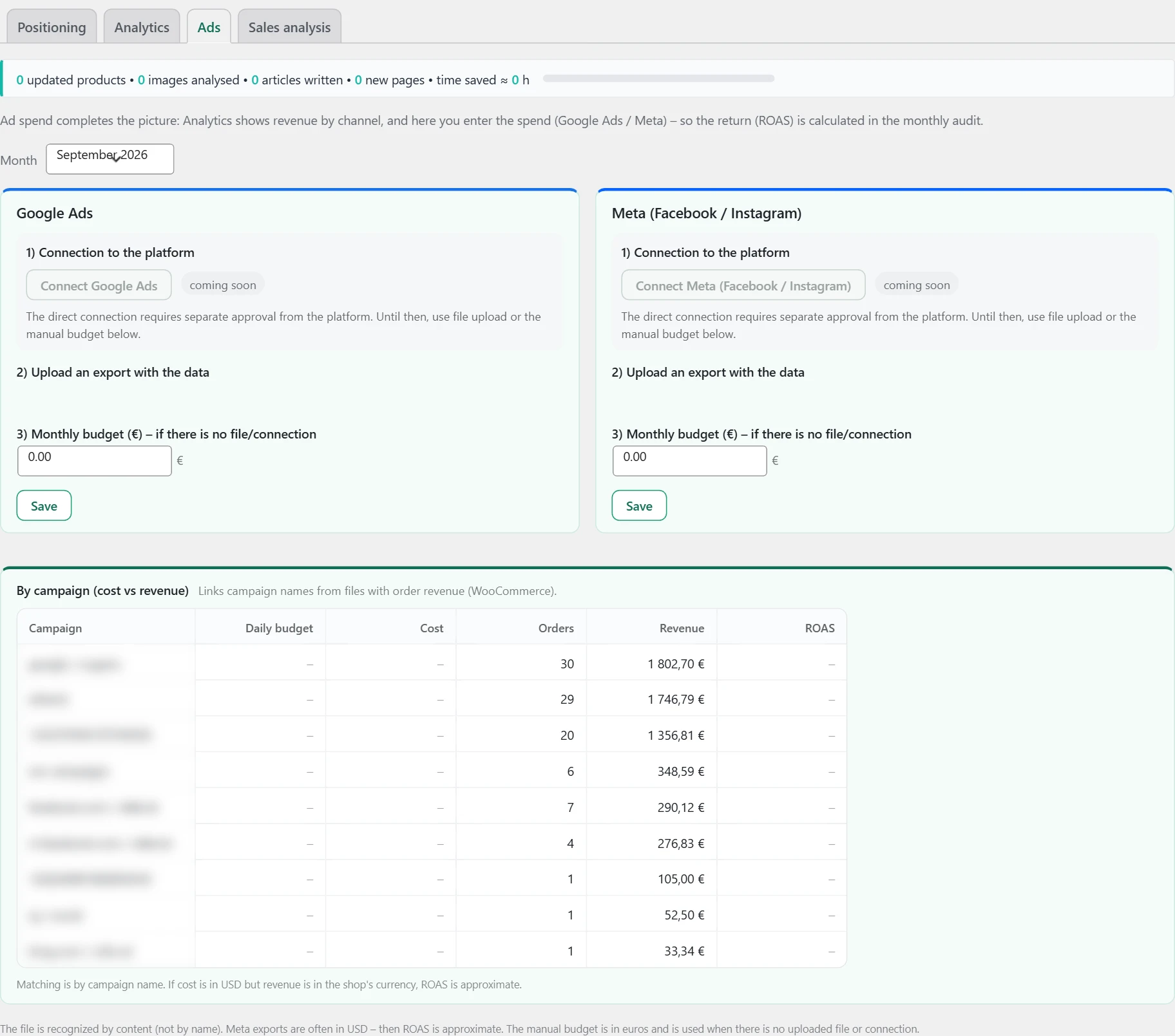Click the Daily budget column header
The image size is (1175, 1036).
tap(260, 627)
